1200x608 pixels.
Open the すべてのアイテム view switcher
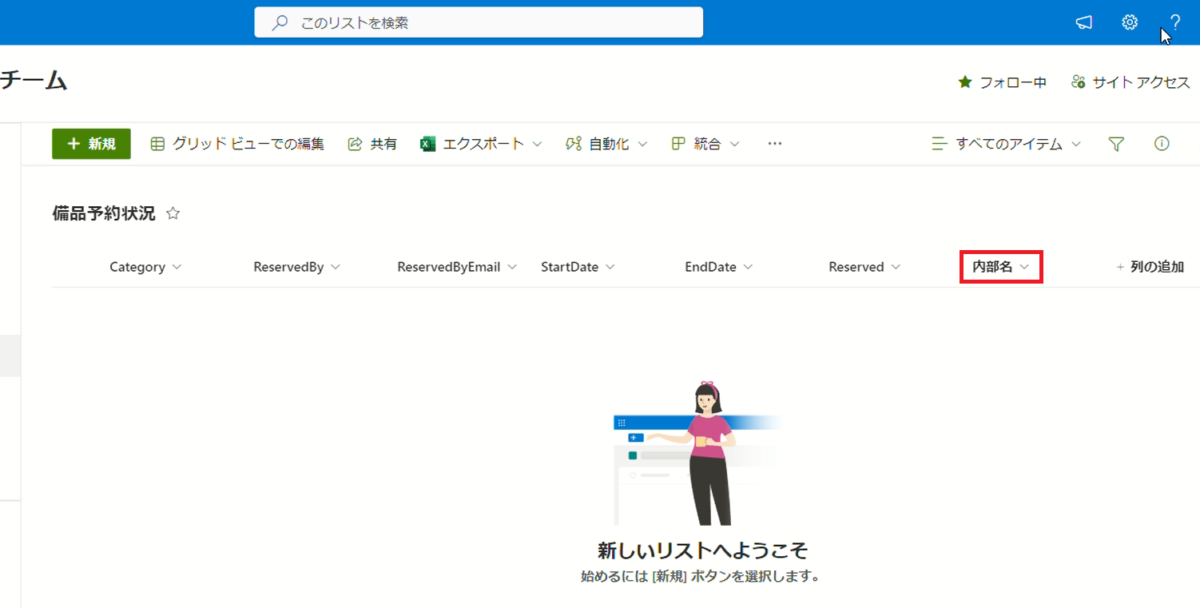[1006, 144]
